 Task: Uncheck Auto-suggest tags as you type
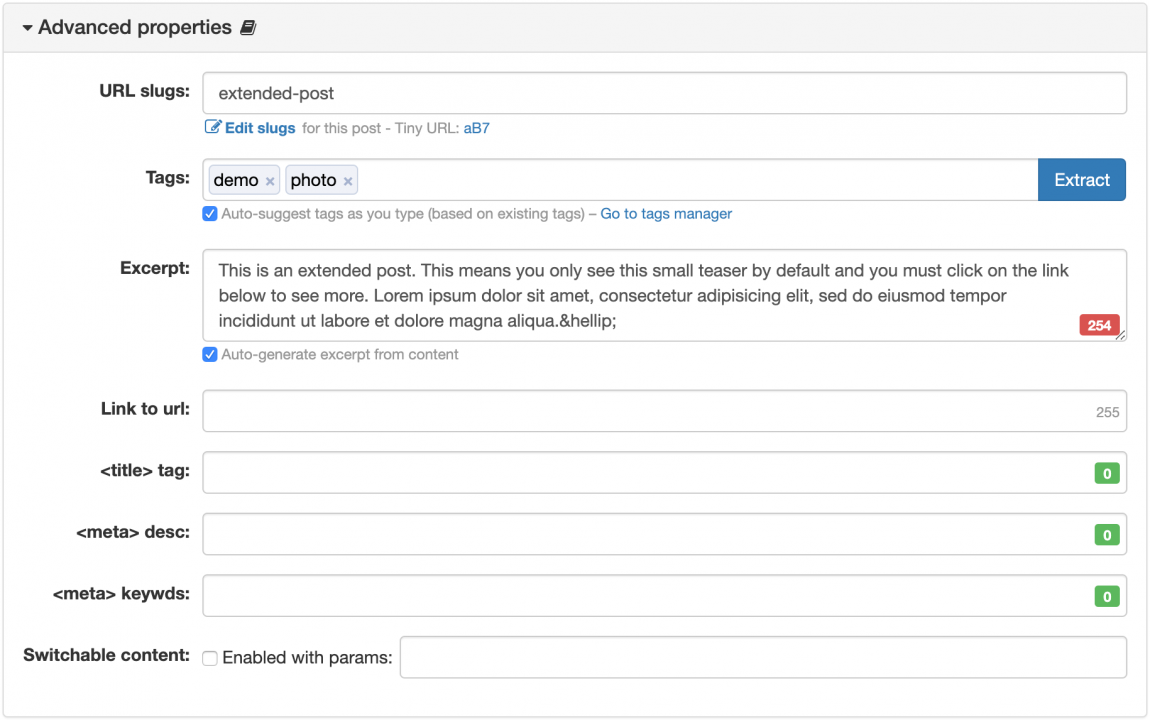click(210, 214)
